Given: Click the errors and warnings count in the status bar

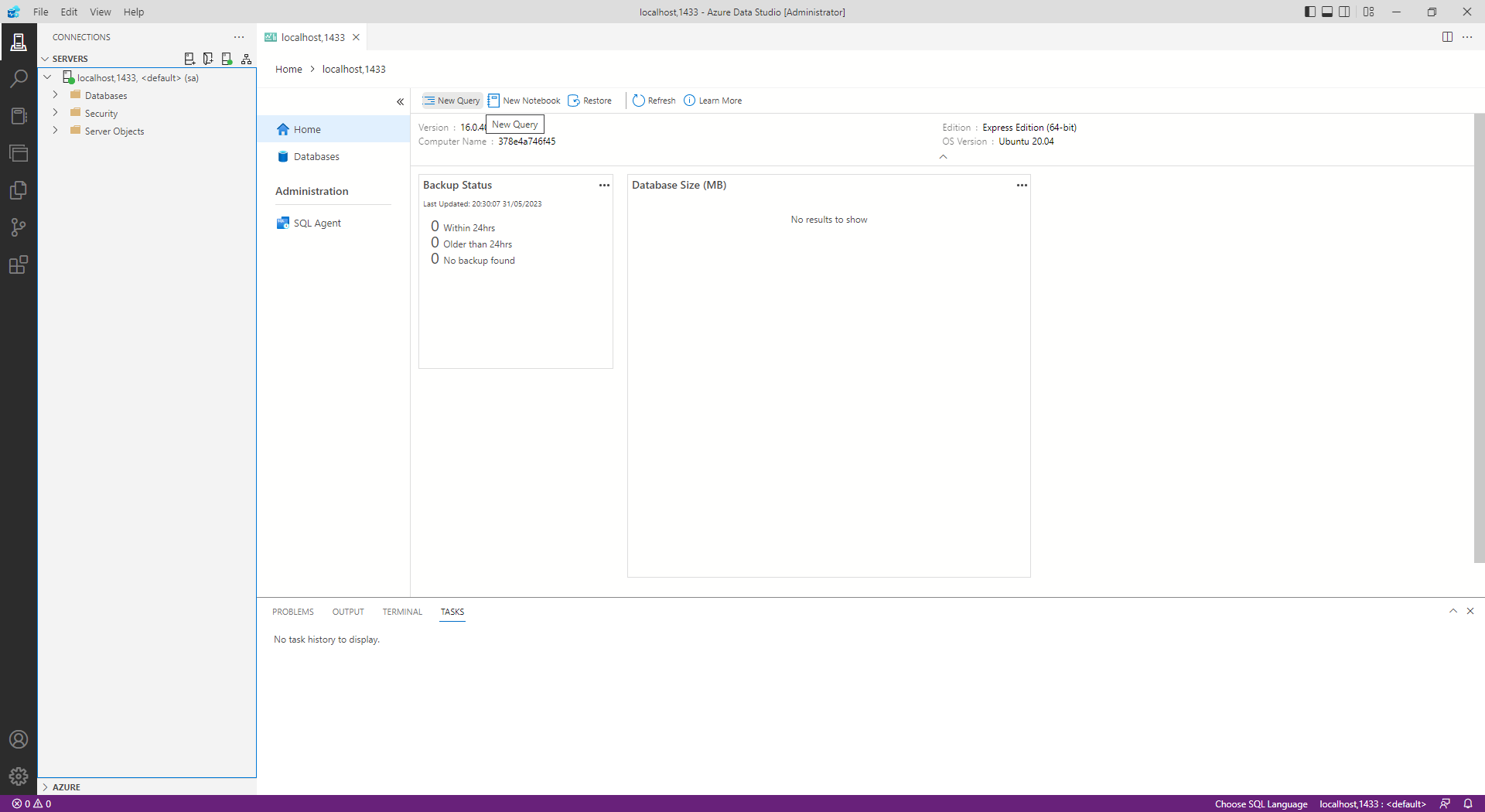Looking at the screenshot, I should 32,803.
